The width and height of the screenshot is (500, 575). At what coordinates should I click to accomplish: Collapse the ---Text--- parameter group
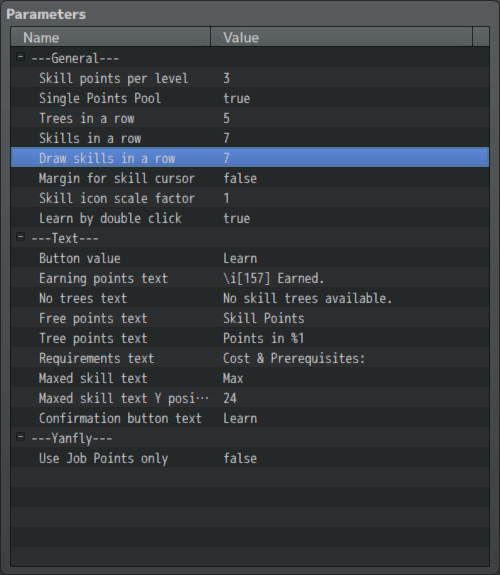[21, 237]
